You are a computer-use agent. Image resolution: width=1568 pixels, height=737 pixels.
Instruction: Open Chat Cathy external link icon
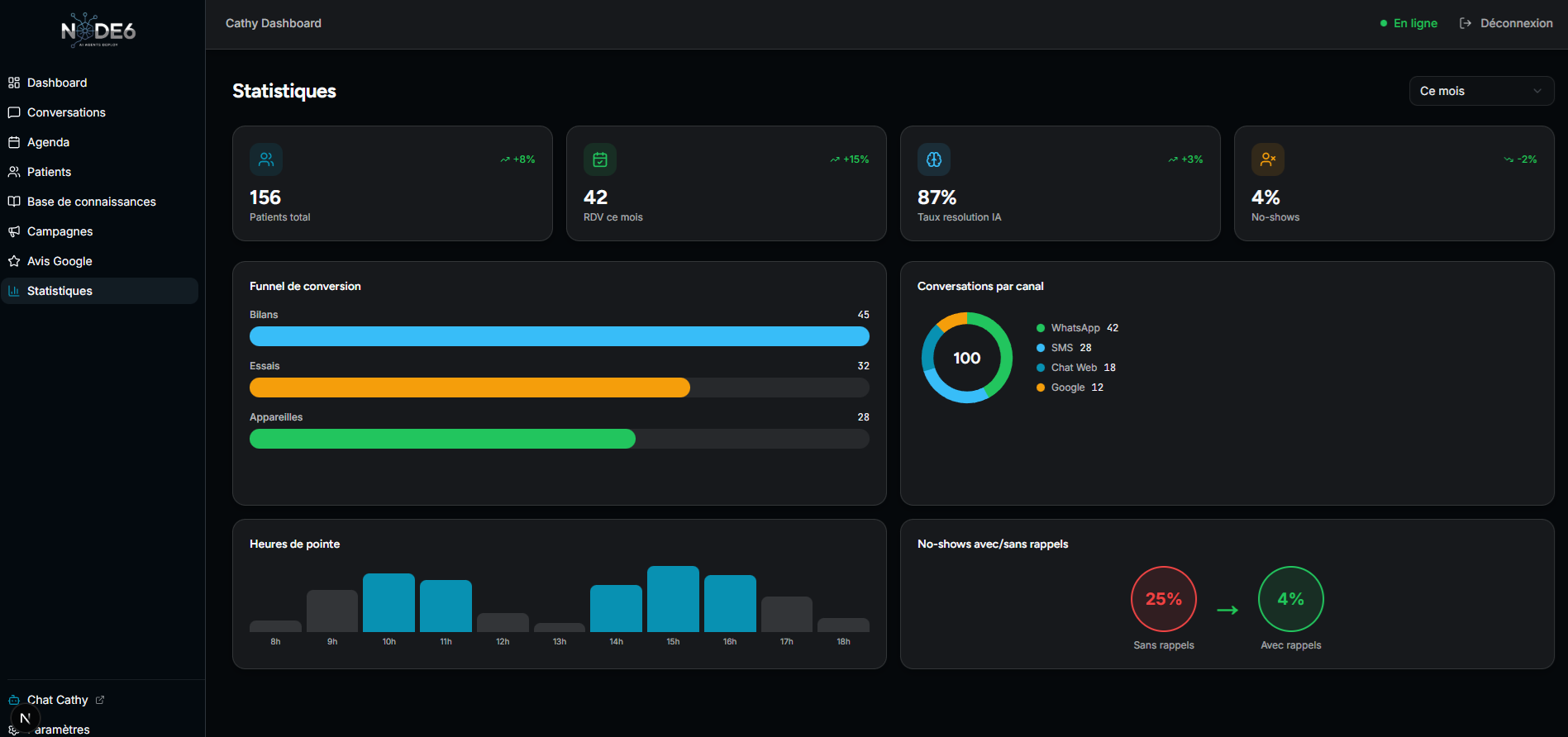[x=100, y=700]
